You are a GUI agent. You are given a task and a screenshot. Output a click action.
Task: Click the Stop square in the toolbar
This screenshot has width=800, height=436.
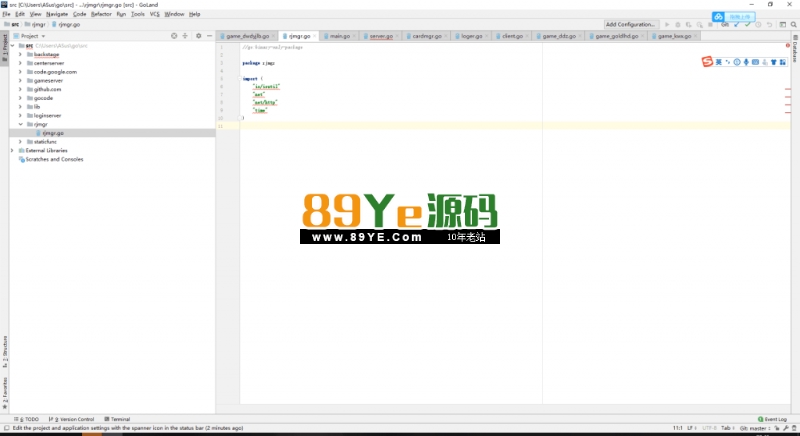[x=710, y=24]
